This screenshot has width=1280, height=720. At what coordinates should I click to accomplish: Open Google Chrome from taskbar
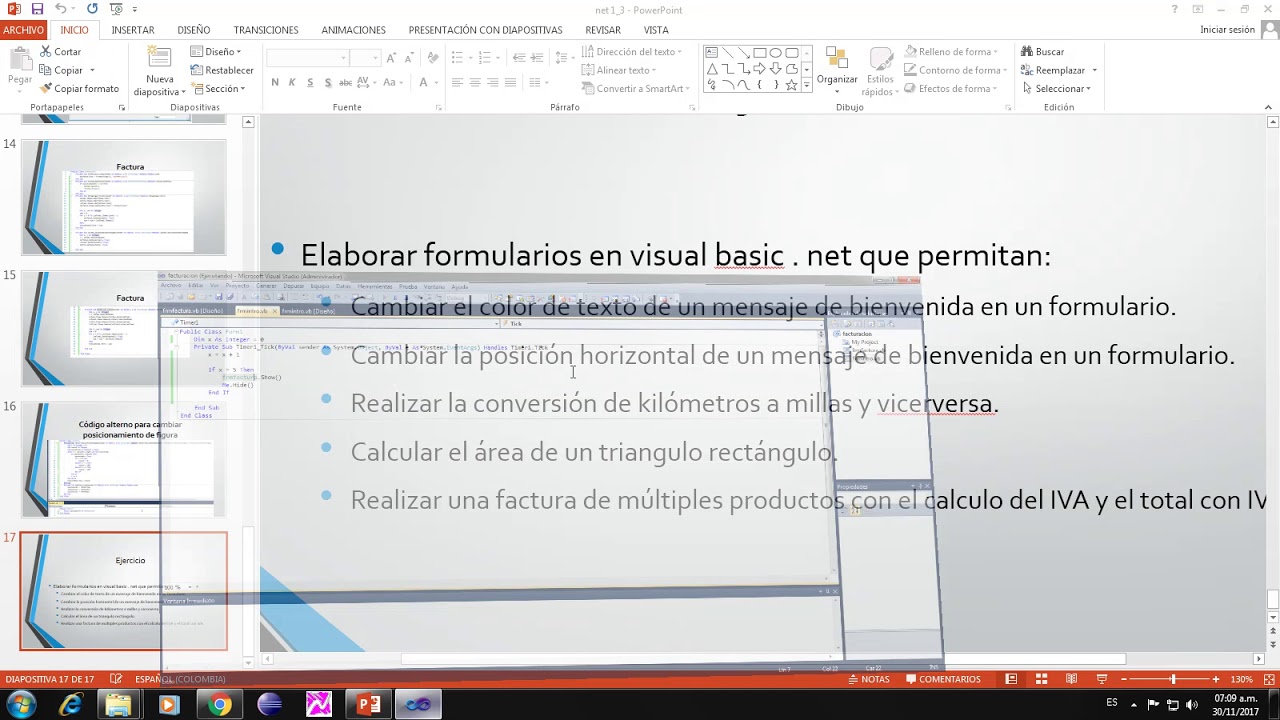click(x=219, y=705)
